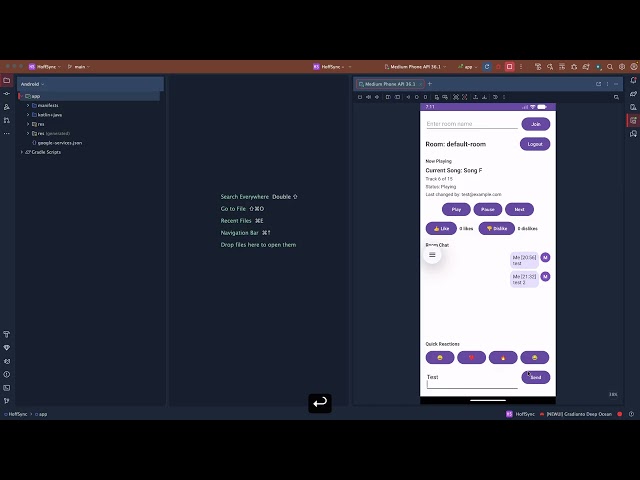
Task: Expand Gradle Scripts node
Action: pos(22,152)
